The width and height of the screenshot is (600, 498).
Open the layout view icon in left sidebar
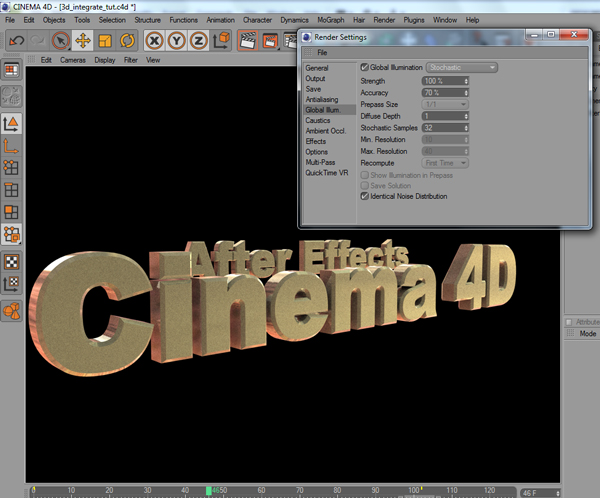point(11,70)
